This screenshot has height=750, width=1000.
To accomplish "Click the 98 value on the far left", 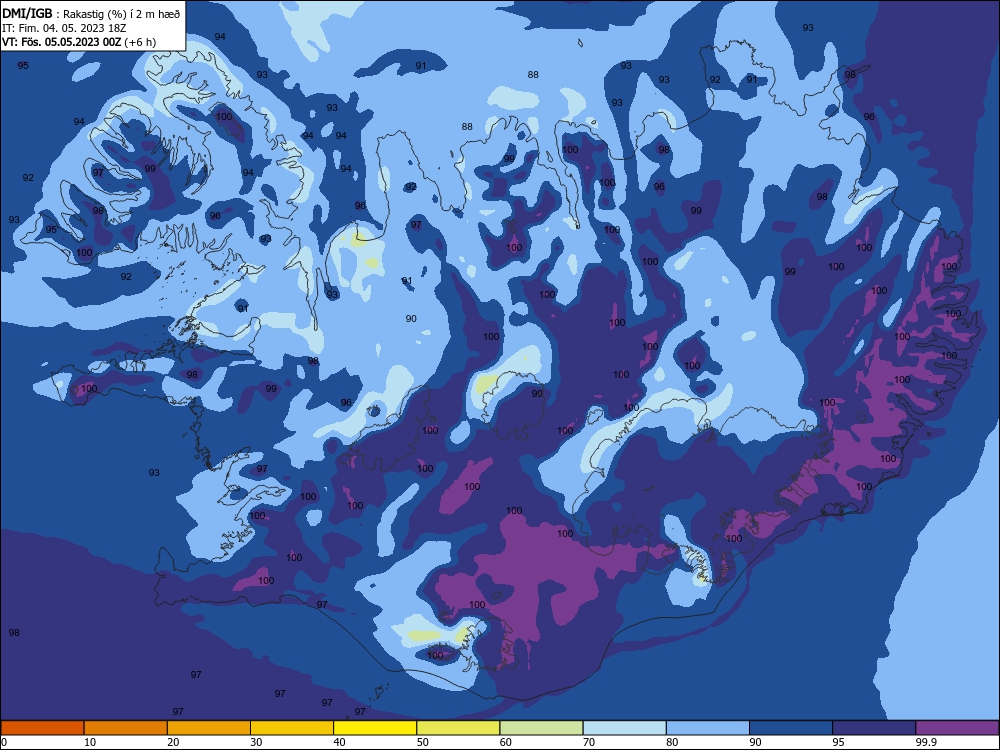I will pos(14,633).
